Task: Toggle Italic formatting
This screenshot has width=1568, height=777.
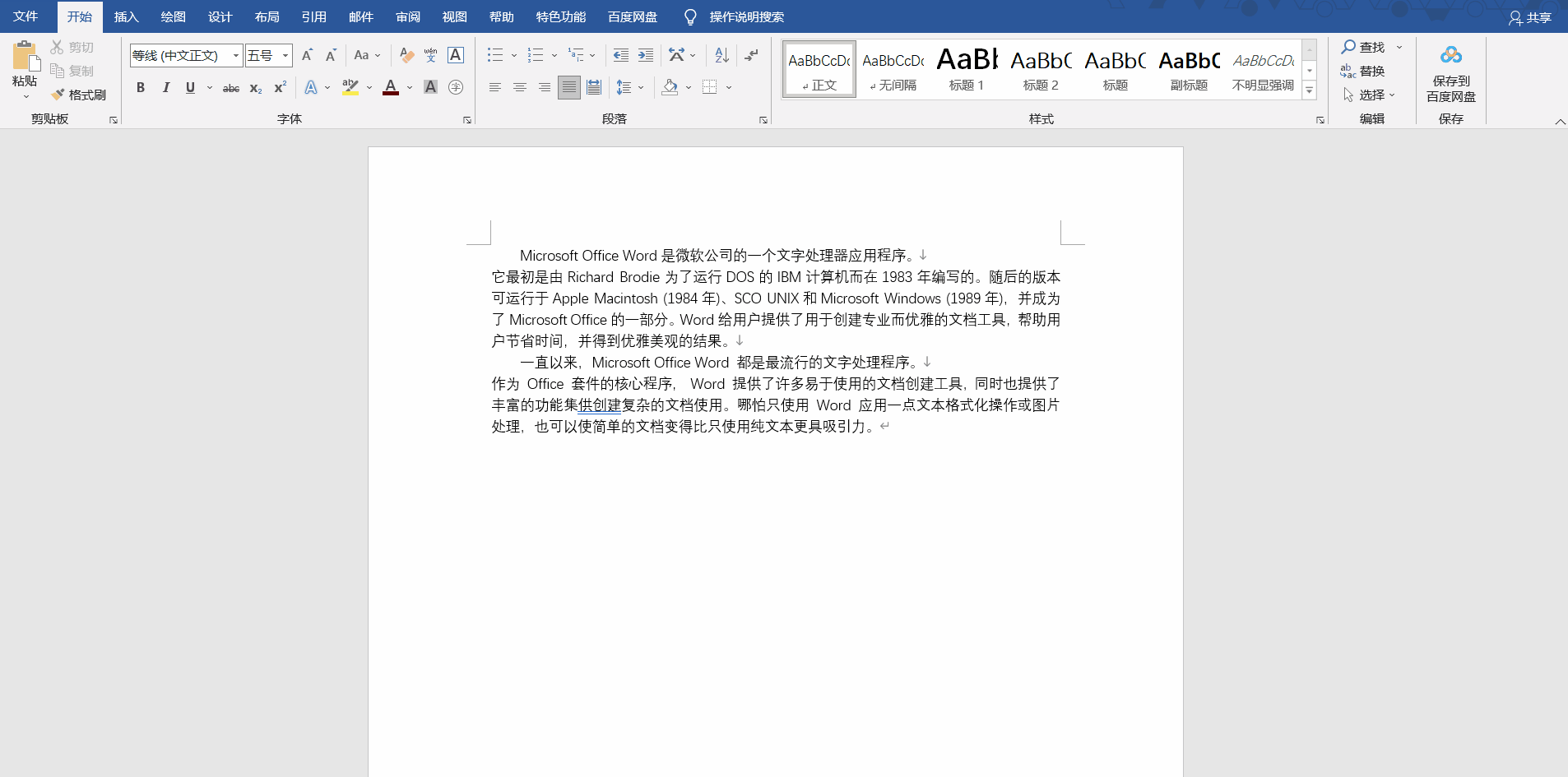Action: coord(165,87)
